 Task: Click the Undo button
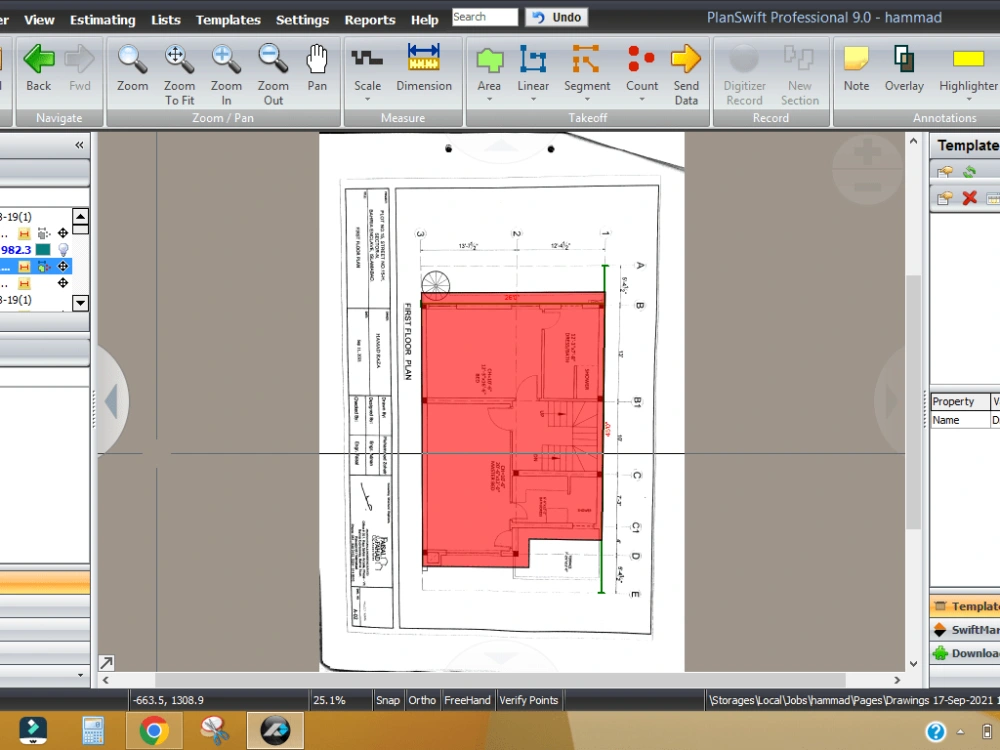[556, 16]
